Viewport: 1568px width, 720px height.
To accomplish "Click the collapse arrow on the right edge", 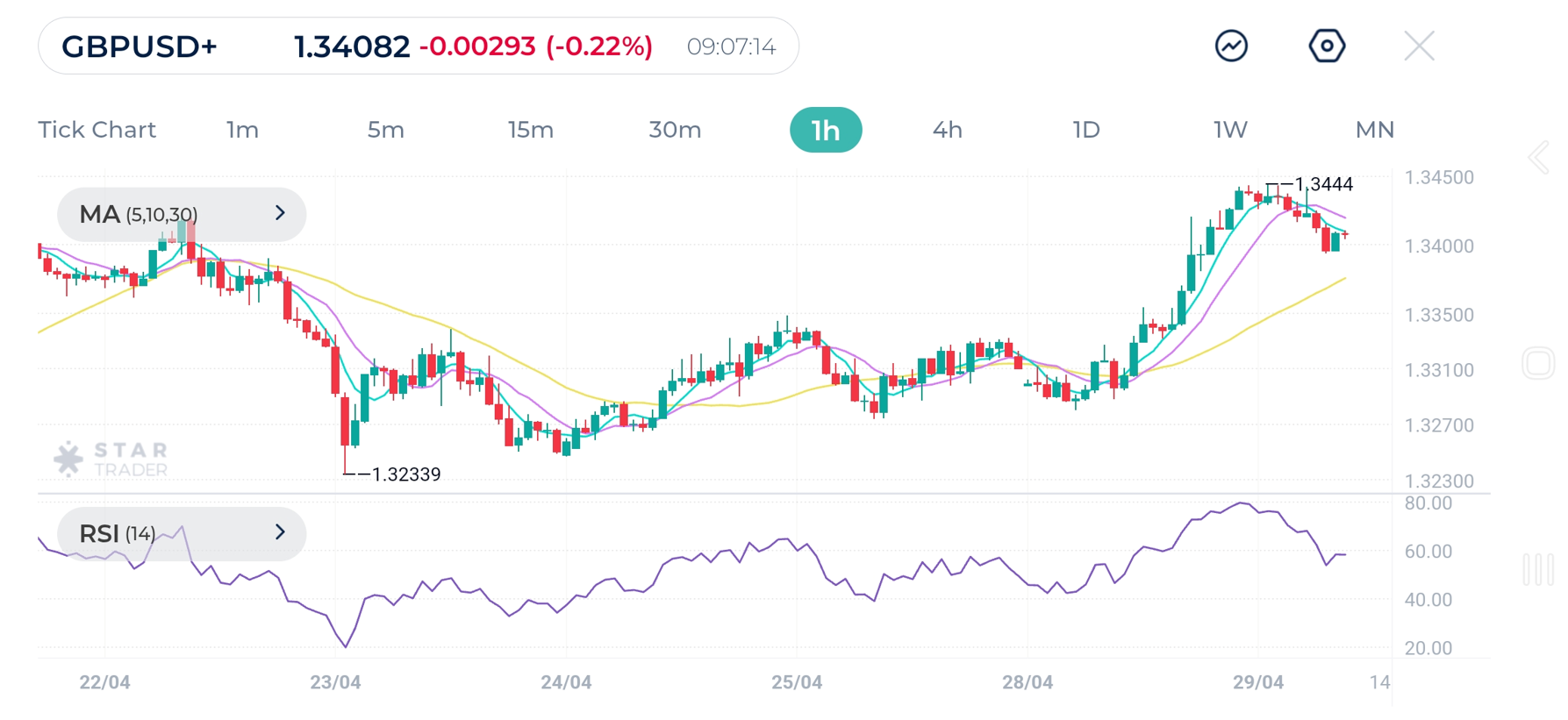I will (1540, 158).
